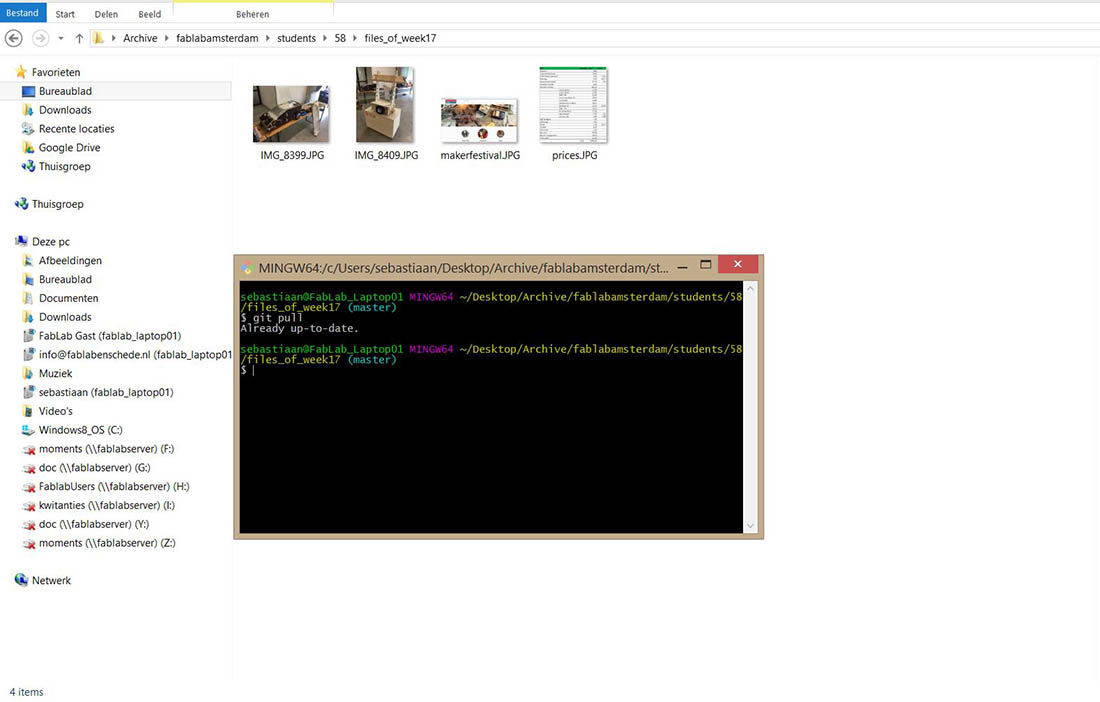Select the prices.JPG thumbnail

click(573, 104)
